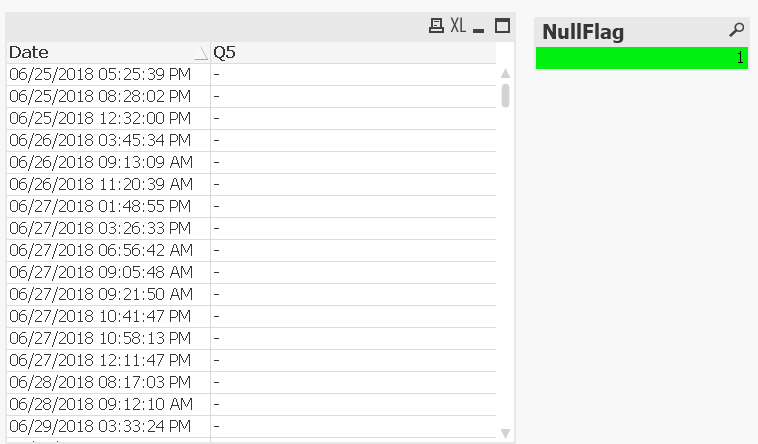
Task: Click the Date column sort indicator
Action: [x=200, y=53]
